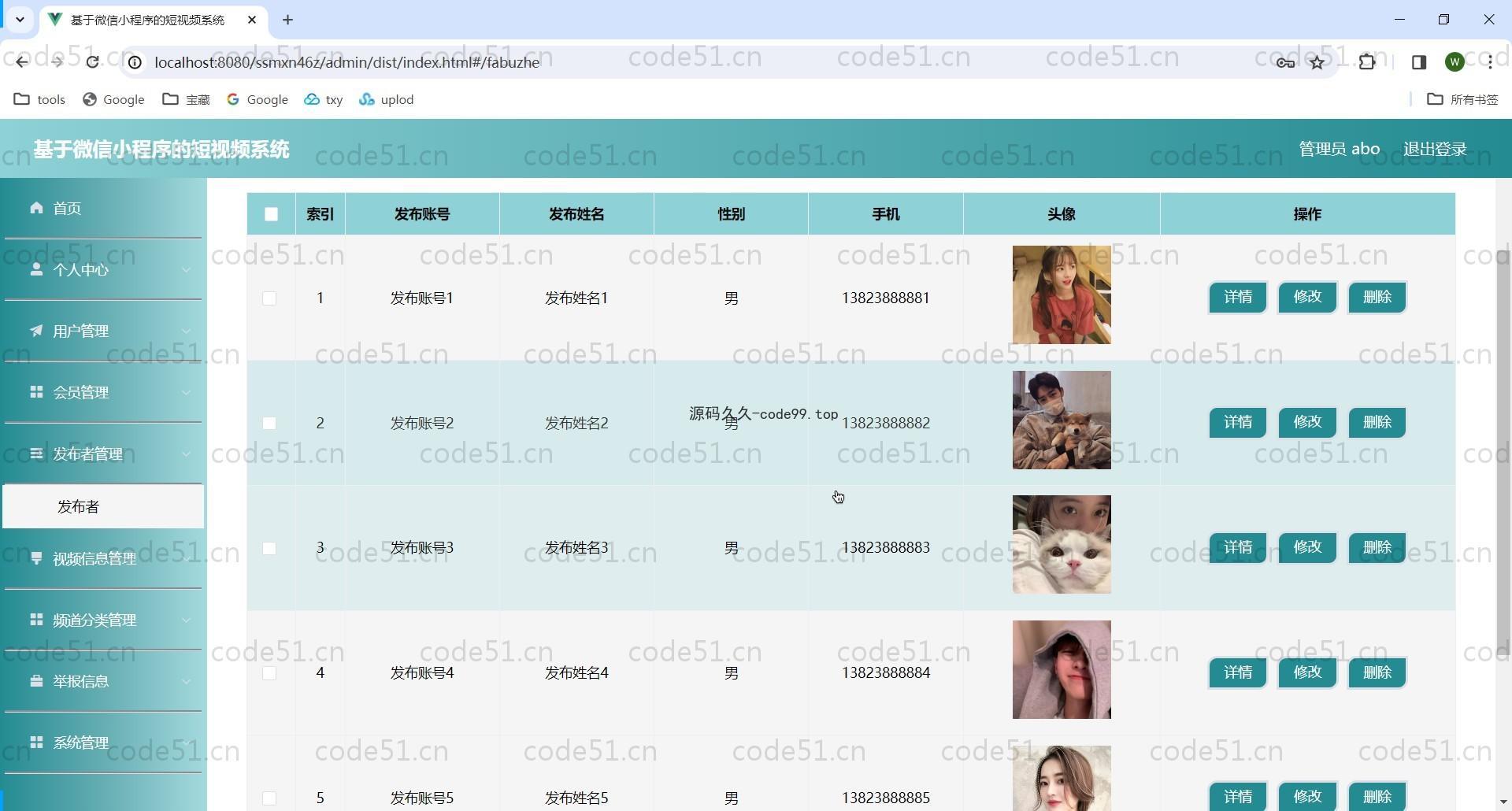Click the briefcase icon for 举报信息
Image resolution: width=1512 pixels, height=811 pixels.
click(x=36, y=681)
